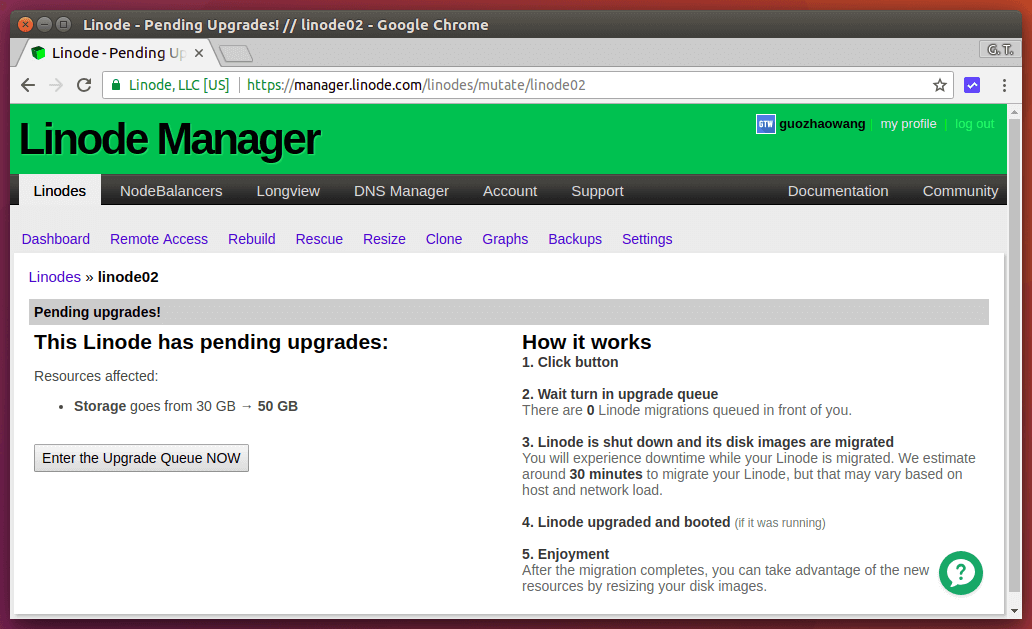The width and height of the screenshot is (1032, 629).
Task: Click the guozhaowang user avatar icon
Action: pos(765,124)
